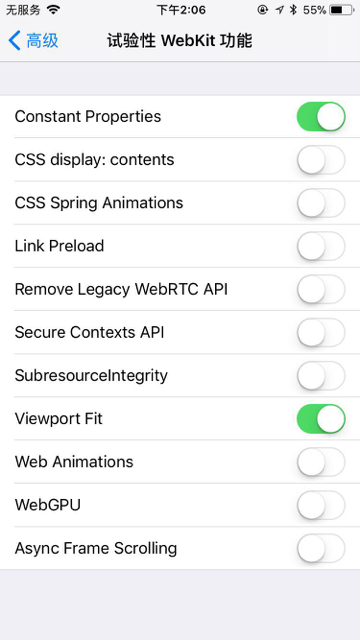Viewport: 360px width, 640px height.
Task: Turn on CSS Spring Animations
Action: click(321, 203)
